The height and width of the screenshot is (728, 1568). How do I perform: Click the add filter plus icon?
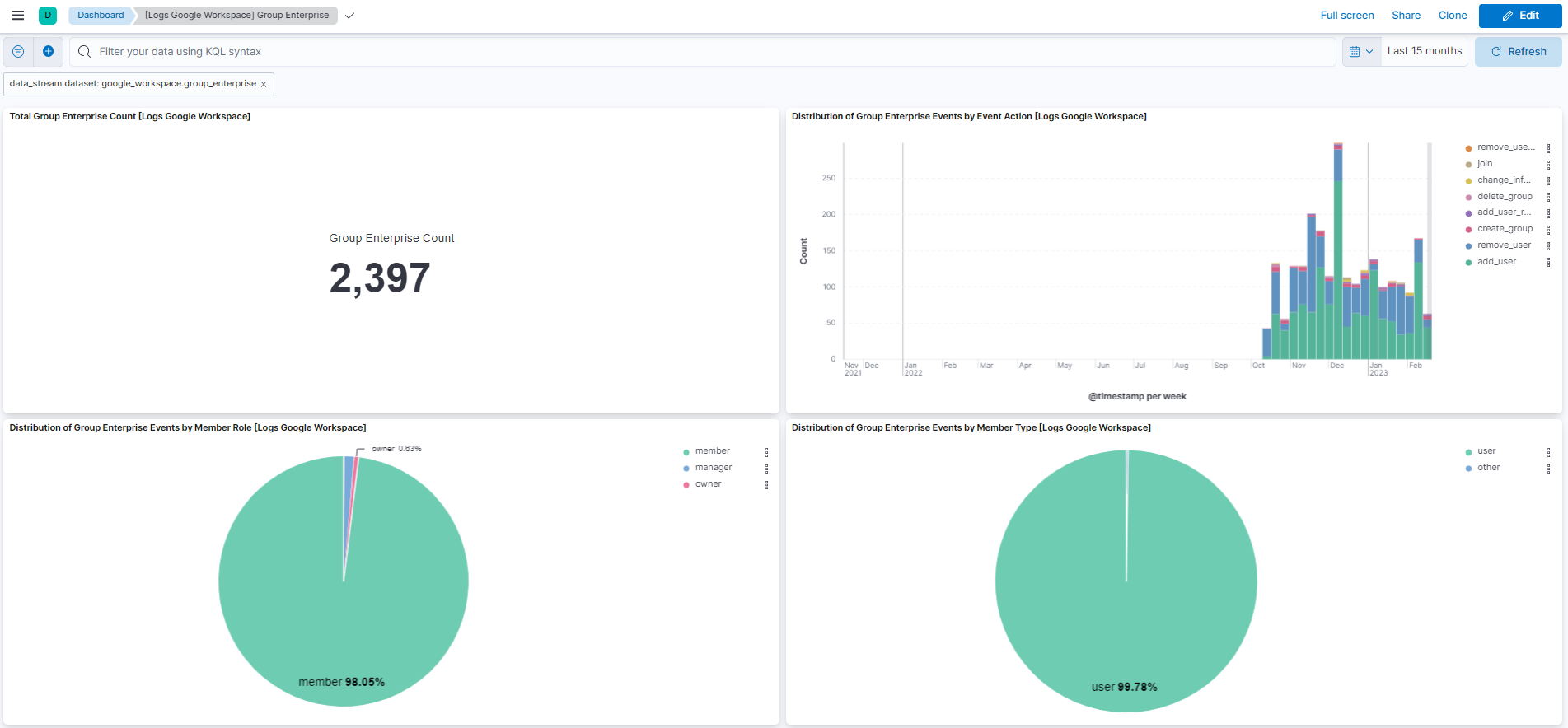[x=49, y=51]
